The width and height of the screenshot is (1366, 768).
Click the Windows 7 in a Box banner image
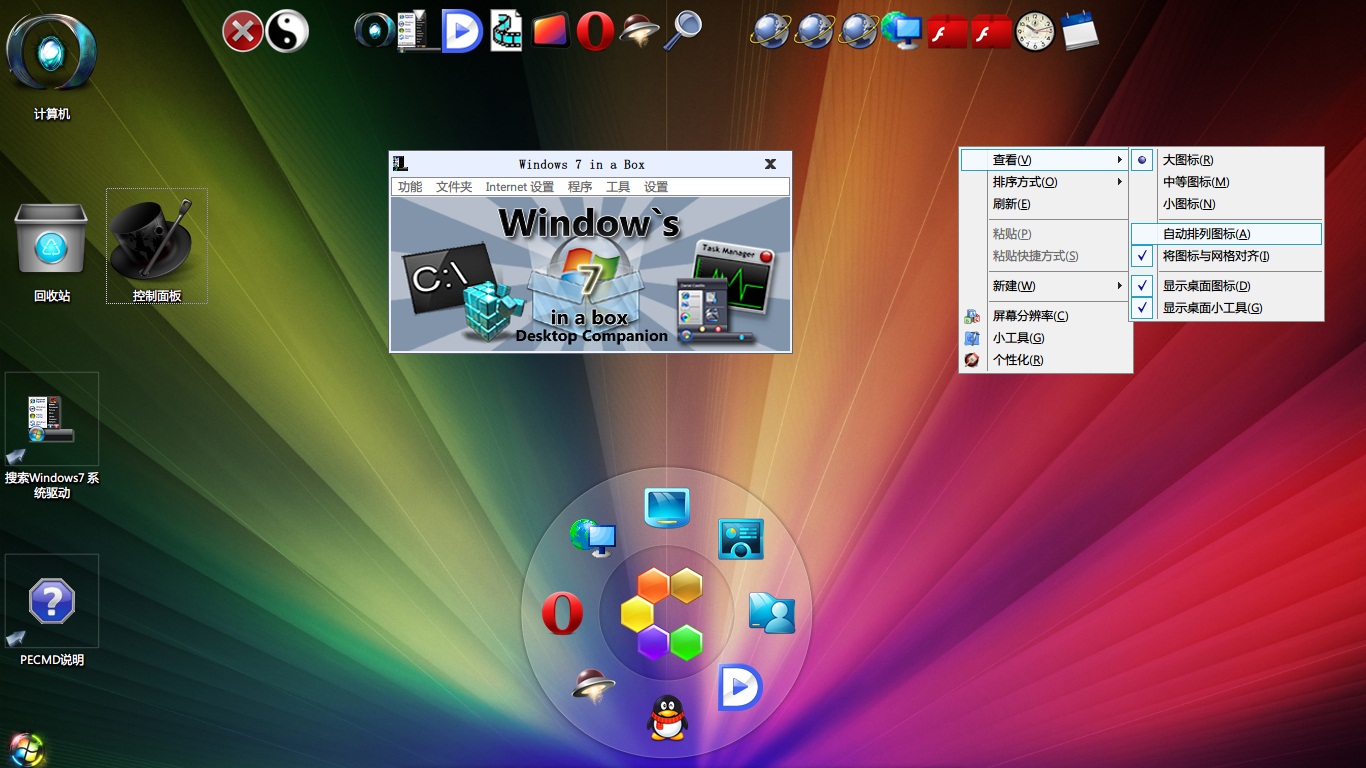point(590,274)
